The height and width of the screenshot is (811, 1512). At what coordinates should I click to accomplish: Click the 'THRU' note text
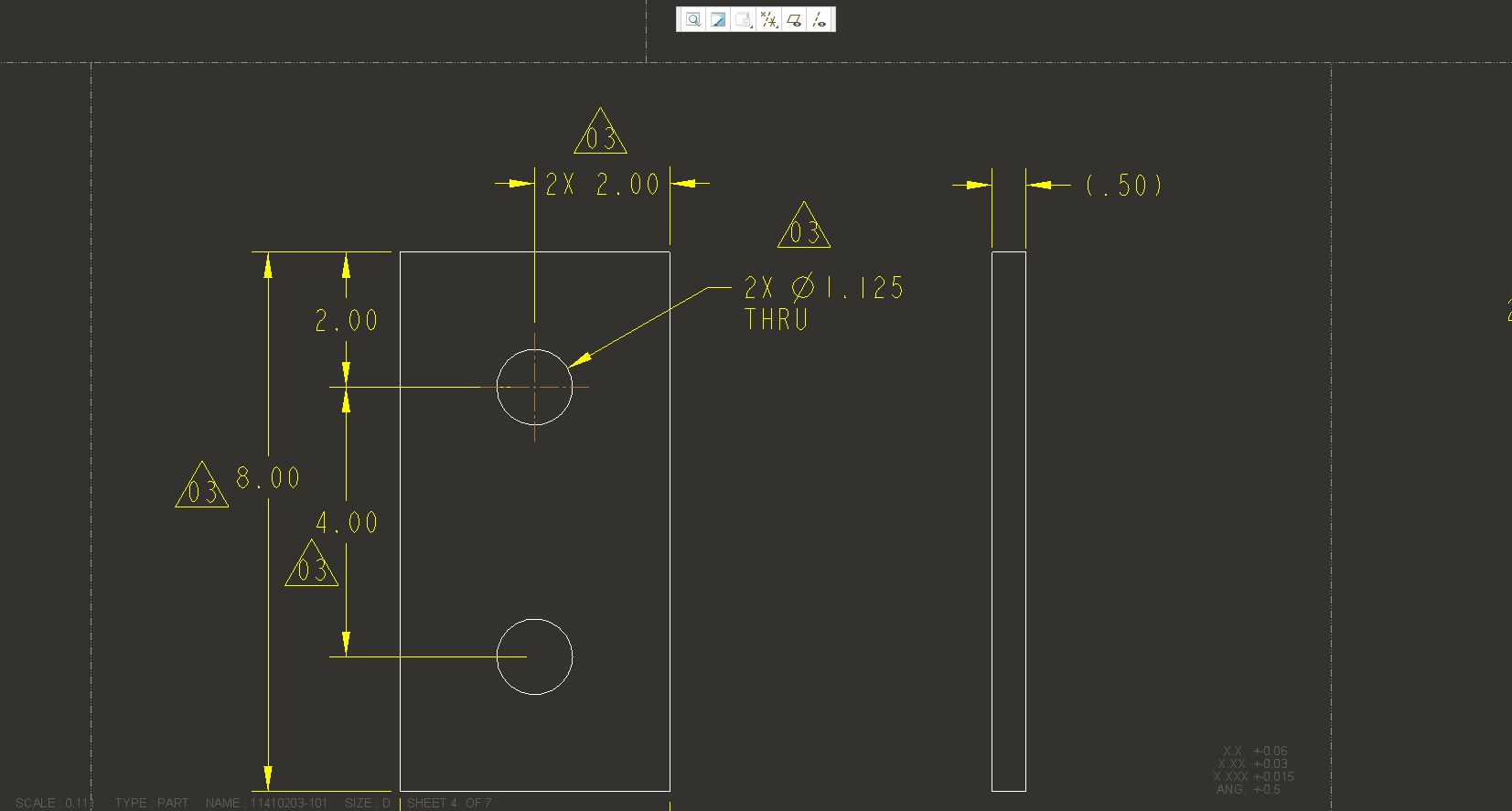point(777,319)
